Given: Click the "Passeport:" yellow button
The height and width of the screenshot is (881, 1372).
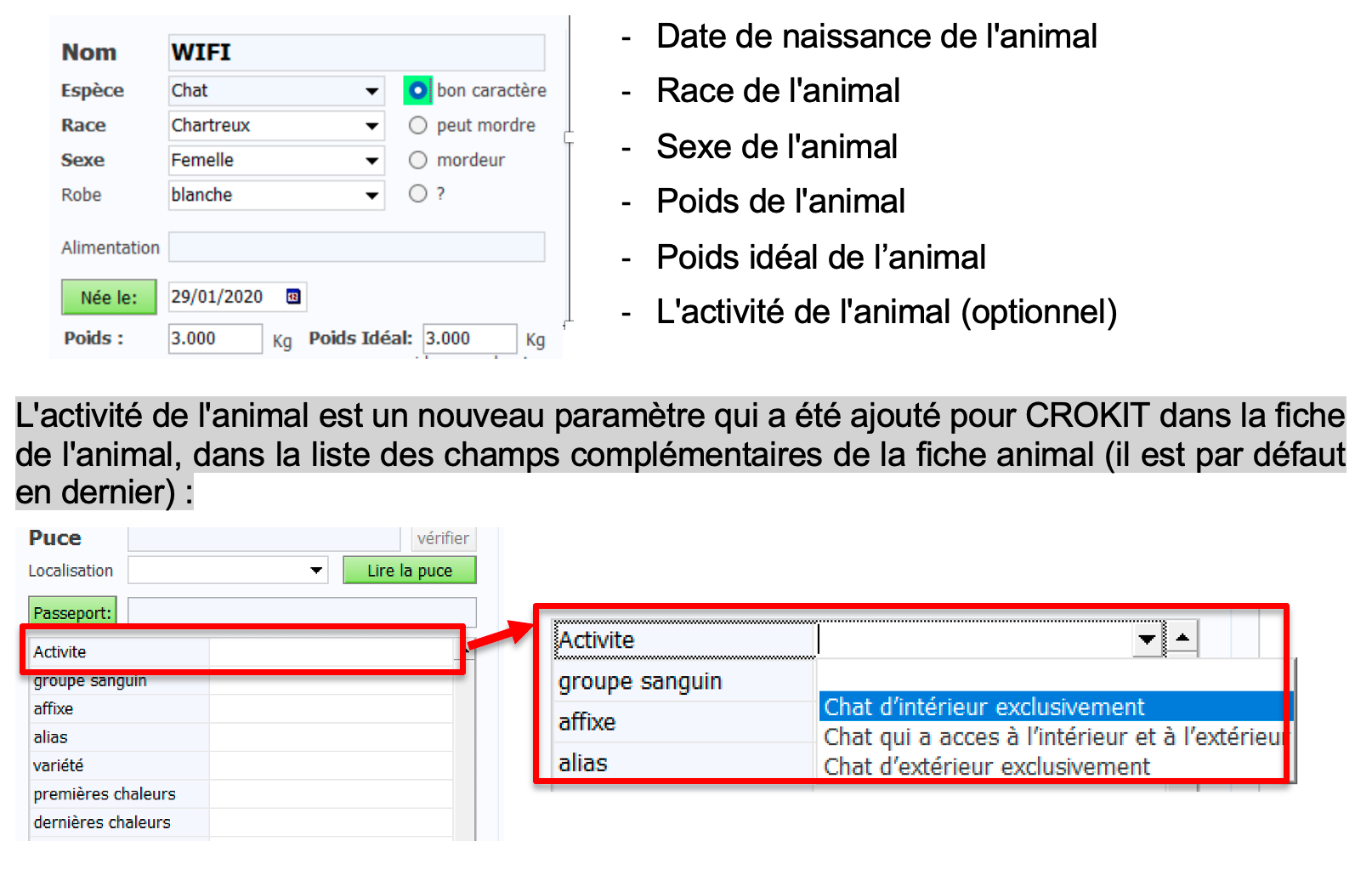Looking at the screenshot, I should [x=73, y=613].
